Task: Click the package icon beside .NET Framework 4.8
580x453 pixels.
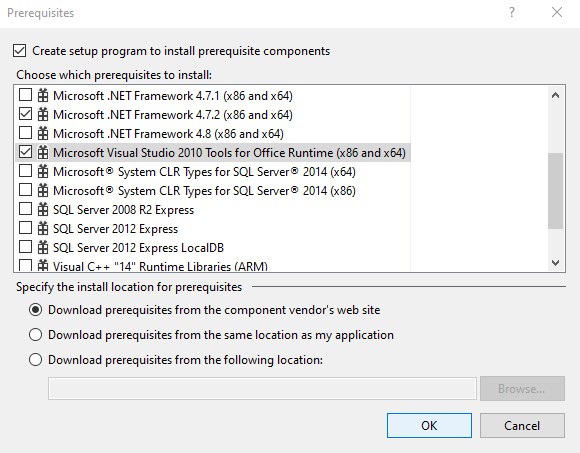Action: click(43, 133)
